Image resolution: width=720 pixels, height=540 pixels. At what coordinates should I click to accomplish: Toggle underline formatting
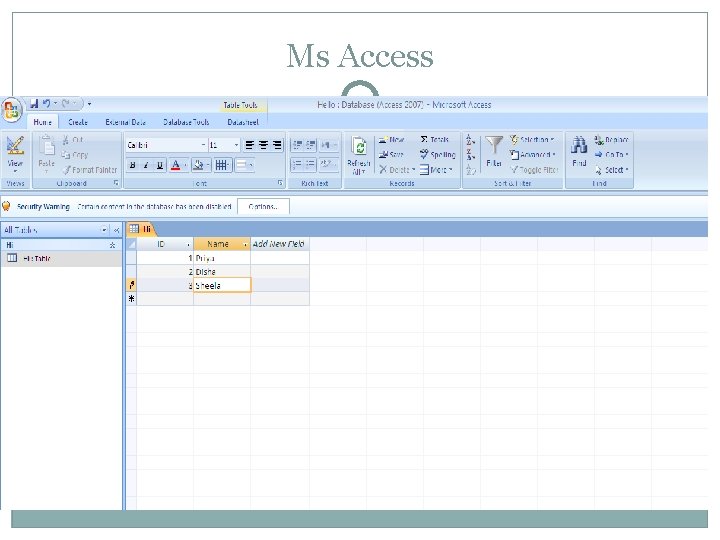(160, 165)
